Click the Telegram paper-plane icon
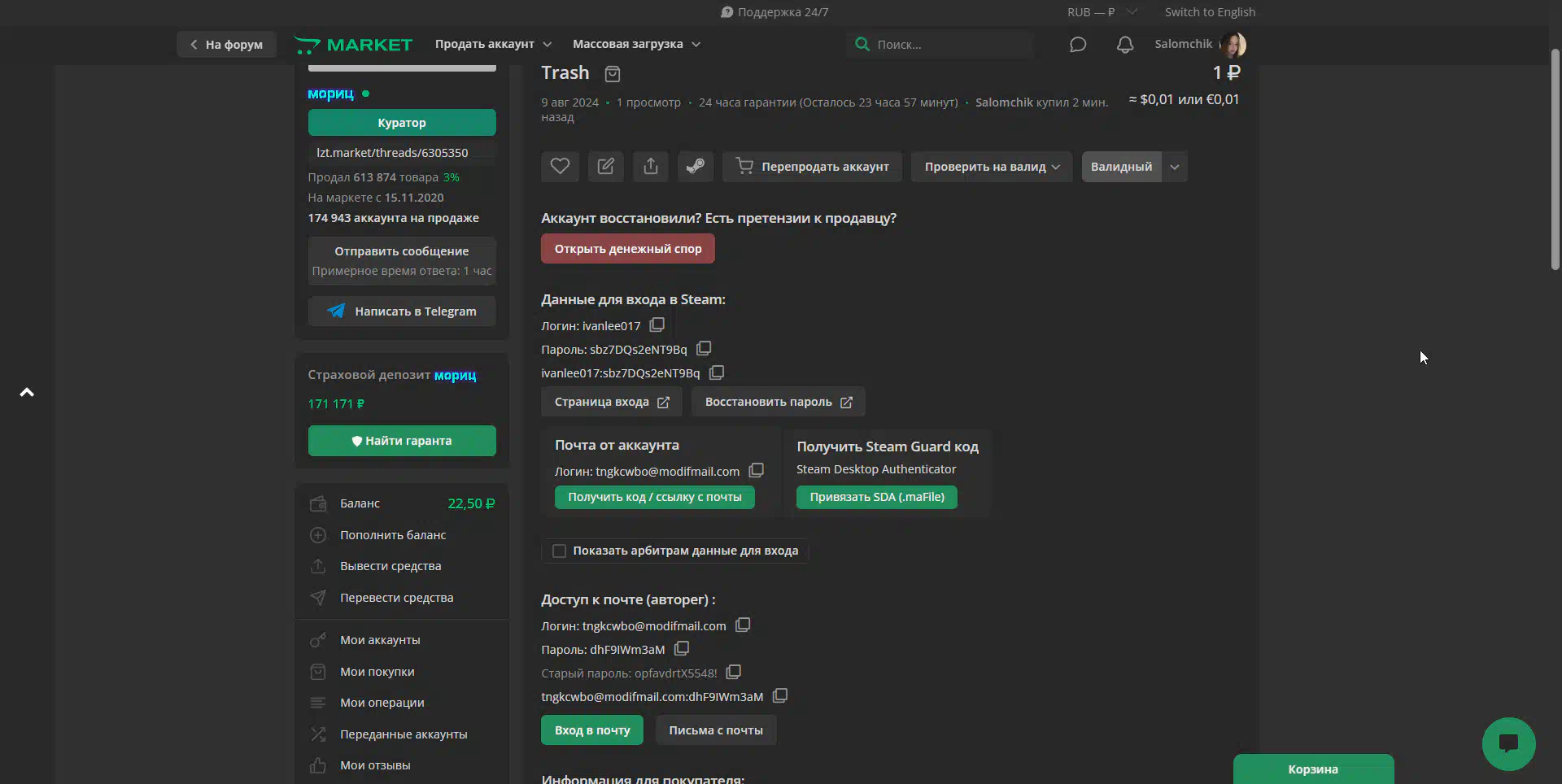Screen dimensions: 1562x784 click(x=336, y=311)
